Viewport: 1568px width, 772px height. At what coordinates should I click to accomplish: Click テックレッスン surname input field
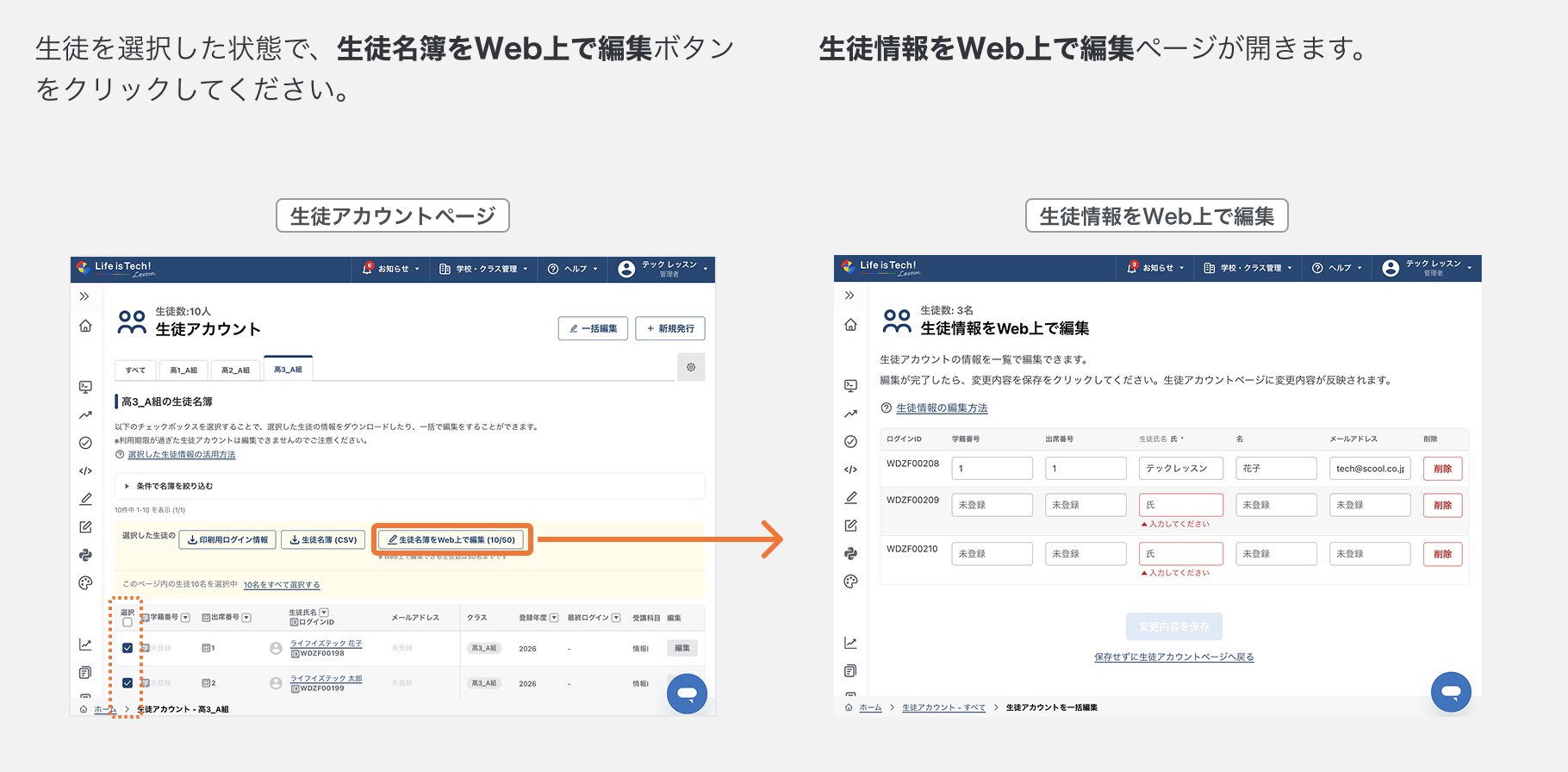(x=1181, y=469)
